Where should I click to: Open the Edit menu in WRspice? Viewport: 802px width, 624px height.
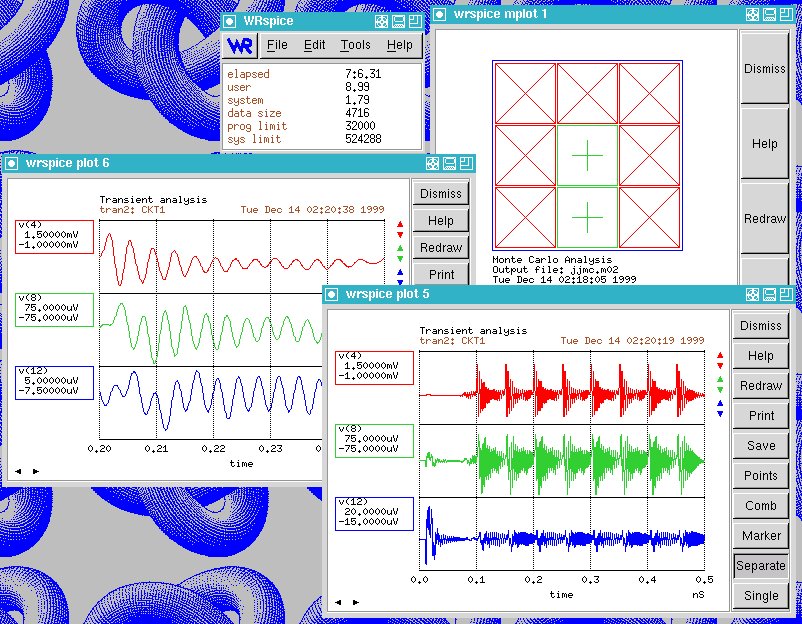coord(315,45)
